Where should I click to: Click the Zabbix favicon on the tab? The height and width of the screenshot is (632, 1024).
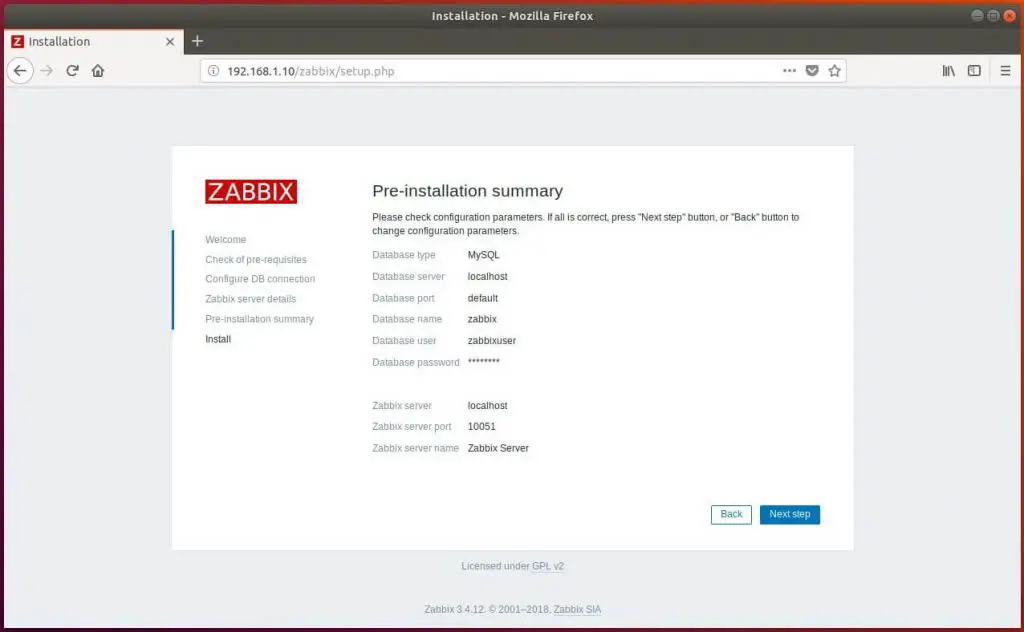18,41
